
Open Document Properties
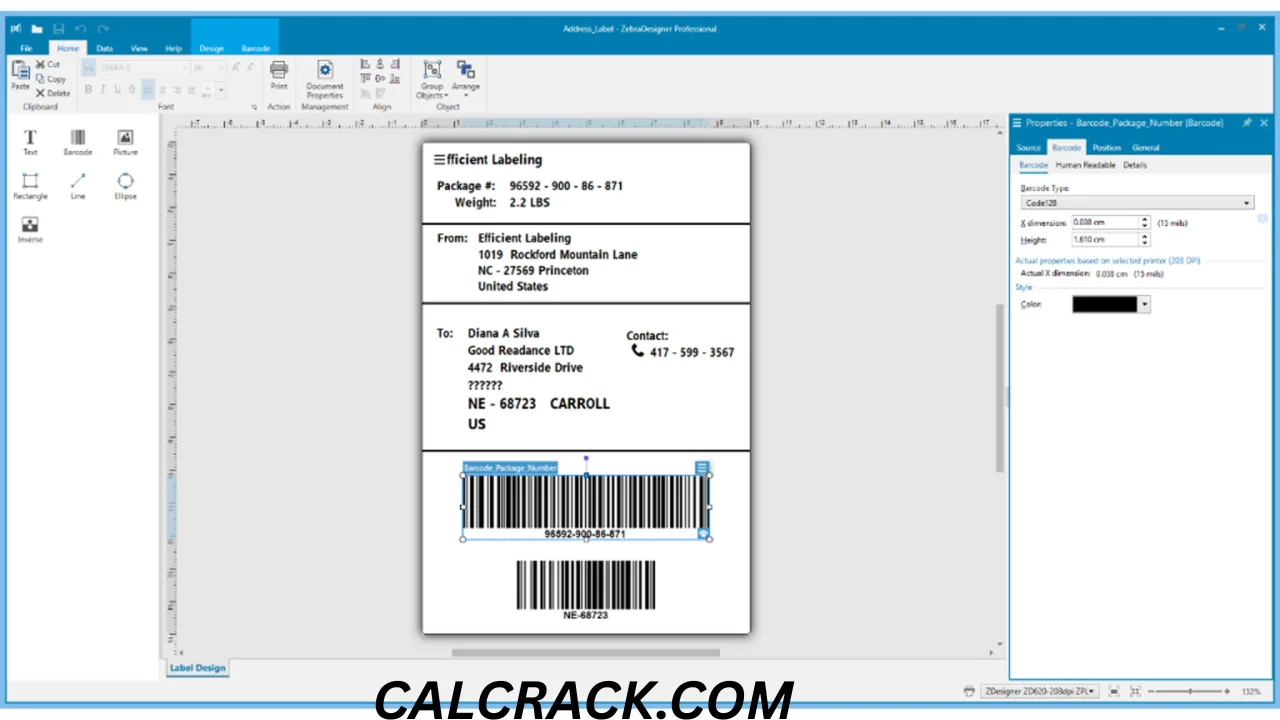(325, 79)
